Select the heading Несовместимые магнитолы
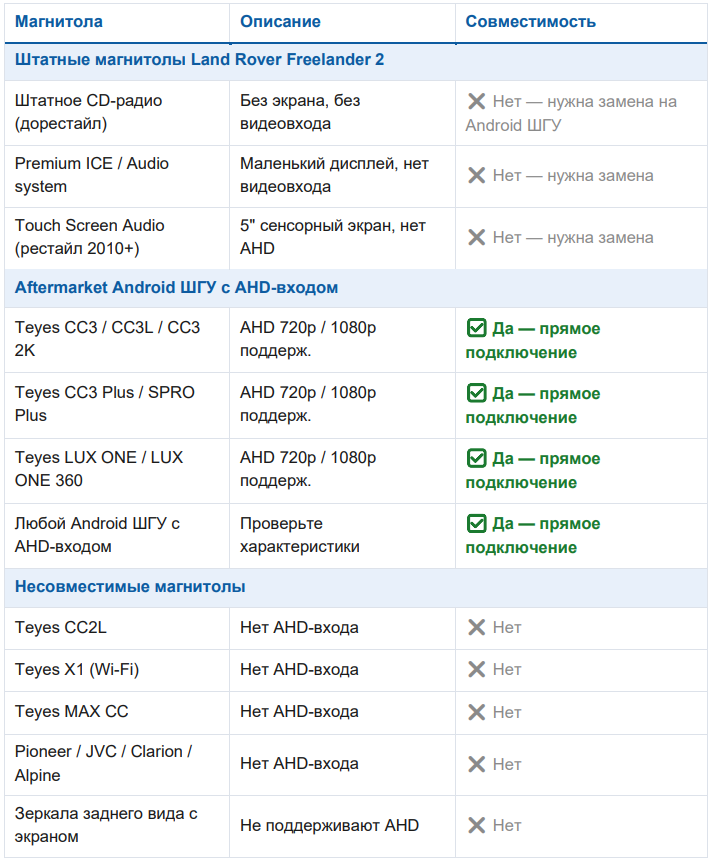The height and width of the screenshot is (865, 712). 130,586
